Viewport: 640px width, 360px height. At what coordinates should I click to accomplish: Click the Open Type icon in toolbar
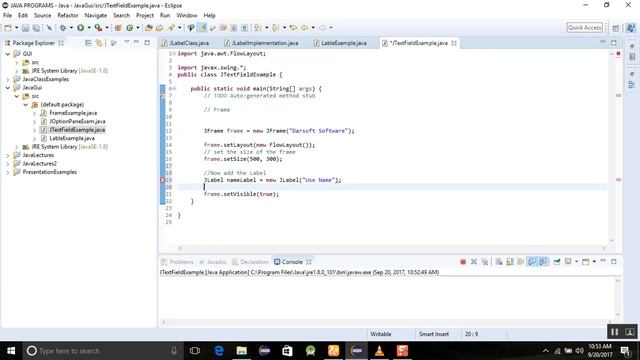tap(149, 28)
